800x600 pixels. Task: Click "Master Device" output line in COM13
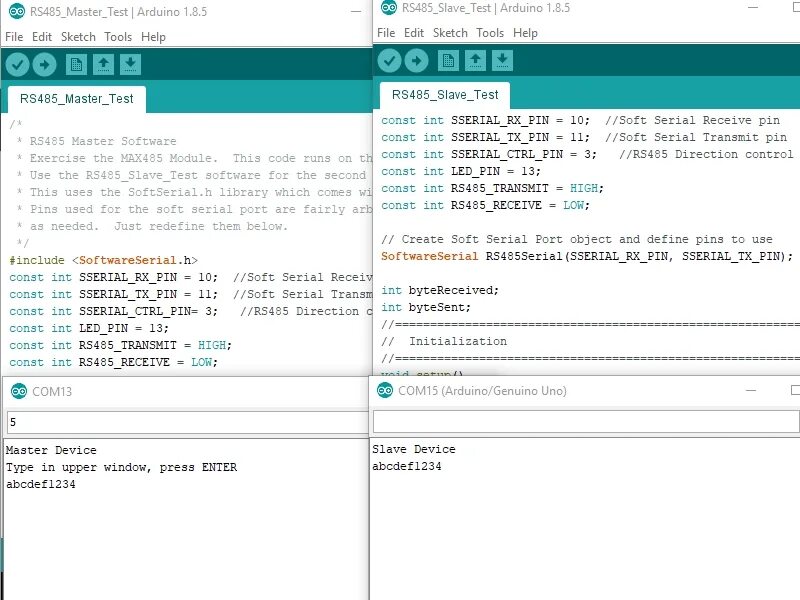tap(51, 450)
